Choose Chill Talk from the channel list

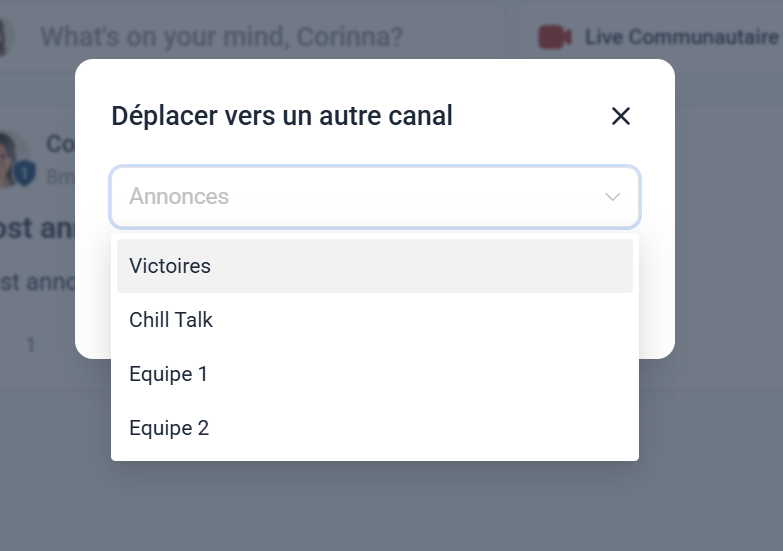pos(375,320)
